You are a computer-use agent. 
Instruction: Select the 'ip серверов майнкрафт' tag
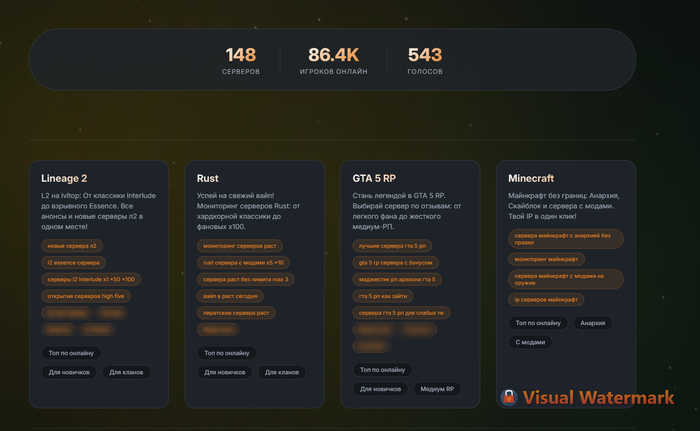click(x=546, y=299)
